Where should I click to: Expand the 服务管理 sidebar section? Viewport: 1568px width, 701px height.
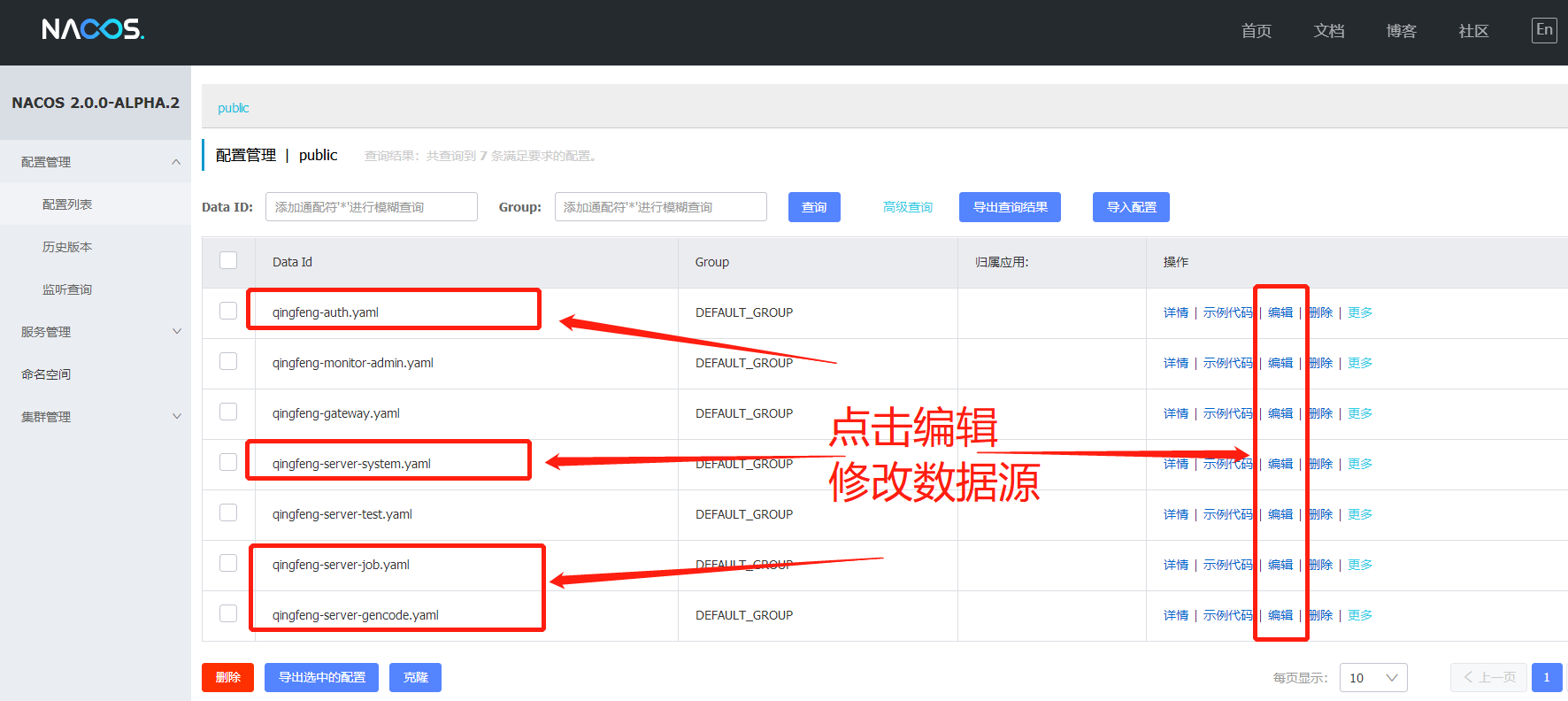[x=96, y=332]
